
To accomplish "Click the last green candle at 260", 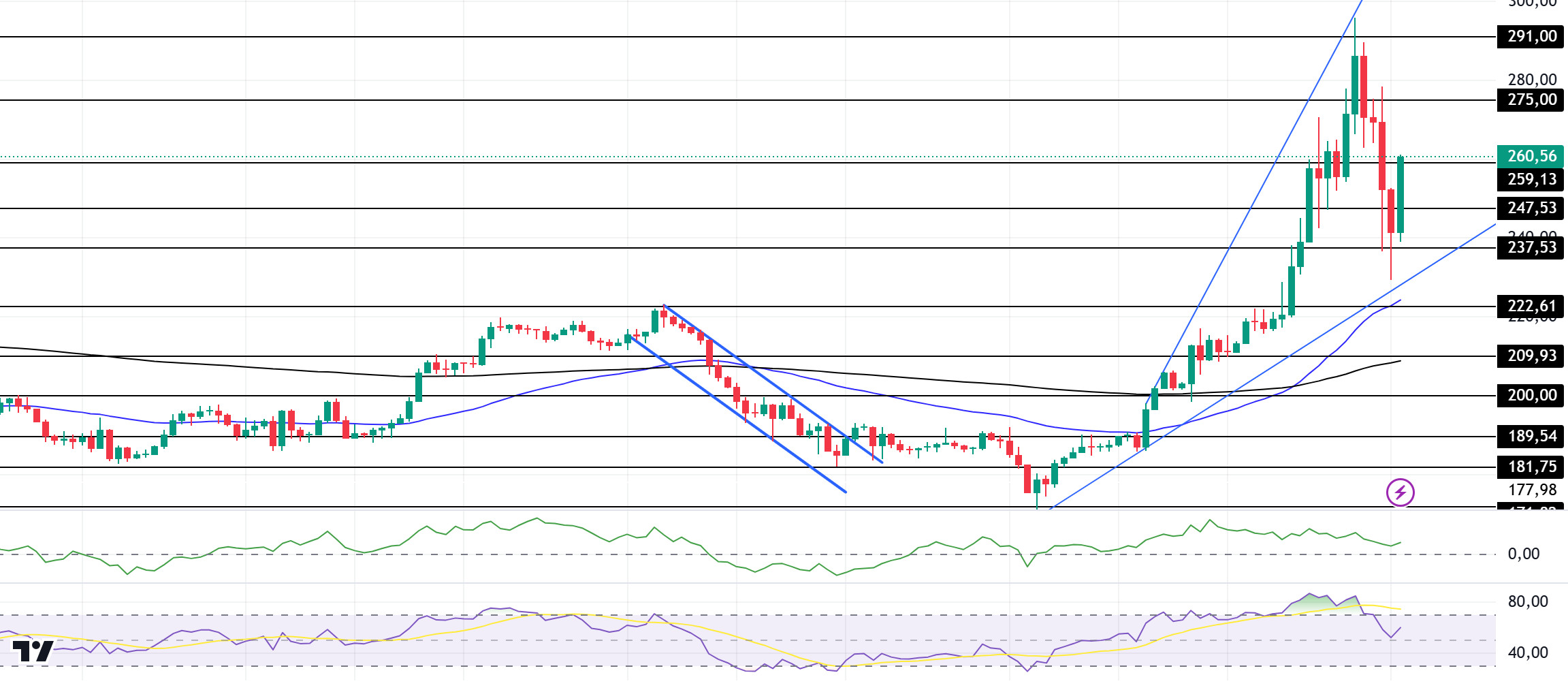I will [1401, 195].
